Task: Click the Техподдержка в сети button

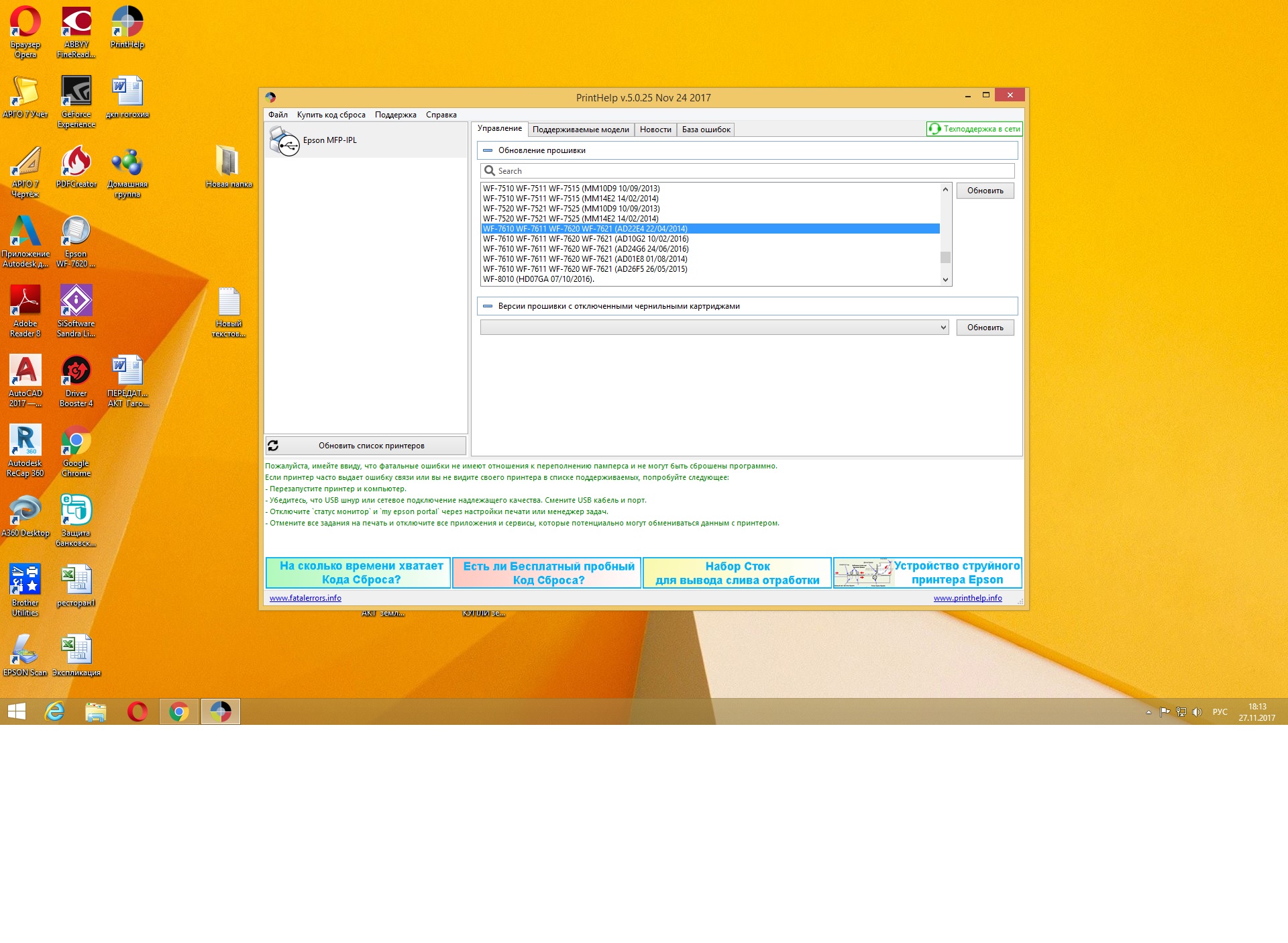Action: coord(975,129)
